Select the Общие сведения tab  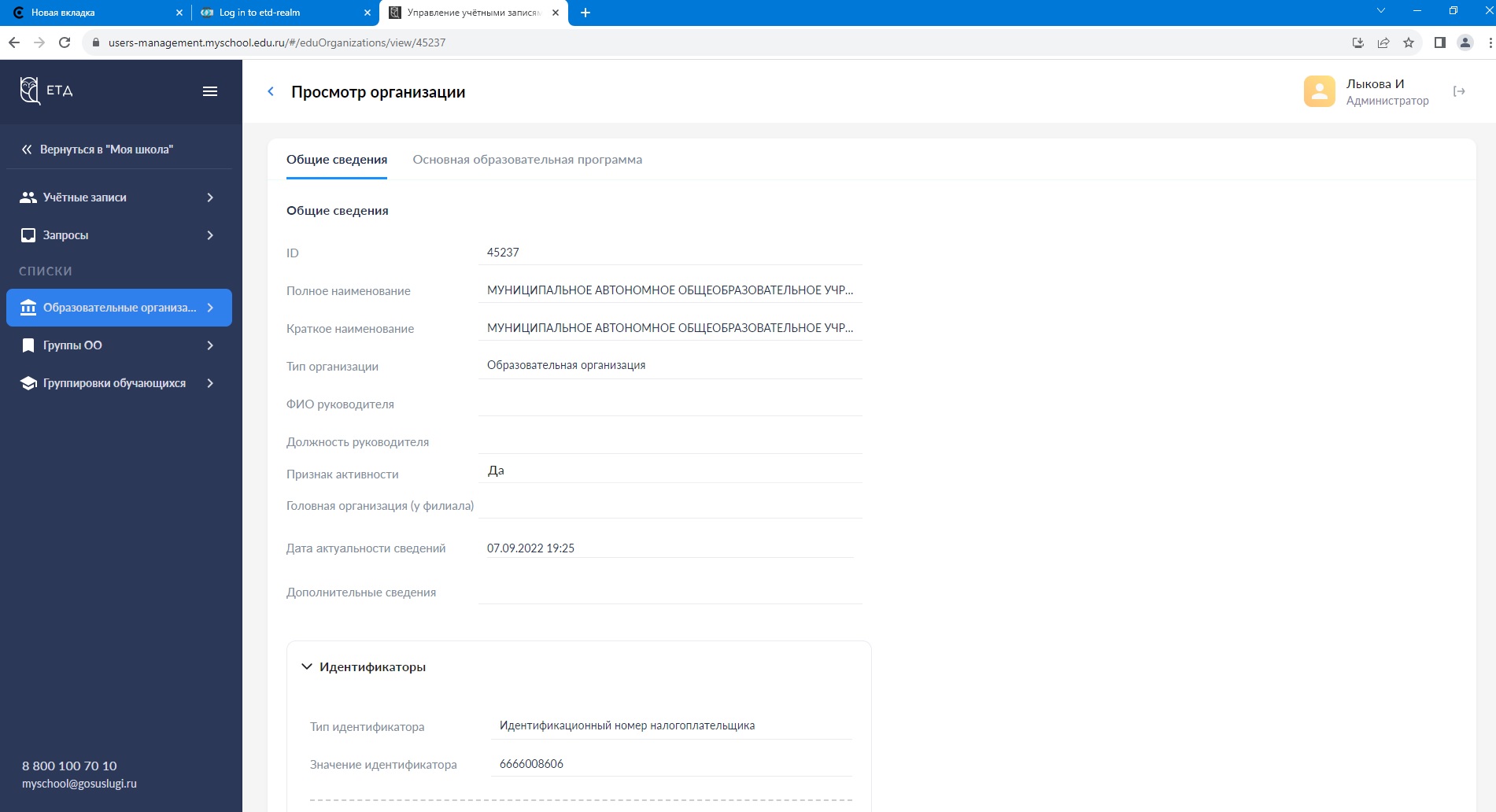[x=337, y=160]
